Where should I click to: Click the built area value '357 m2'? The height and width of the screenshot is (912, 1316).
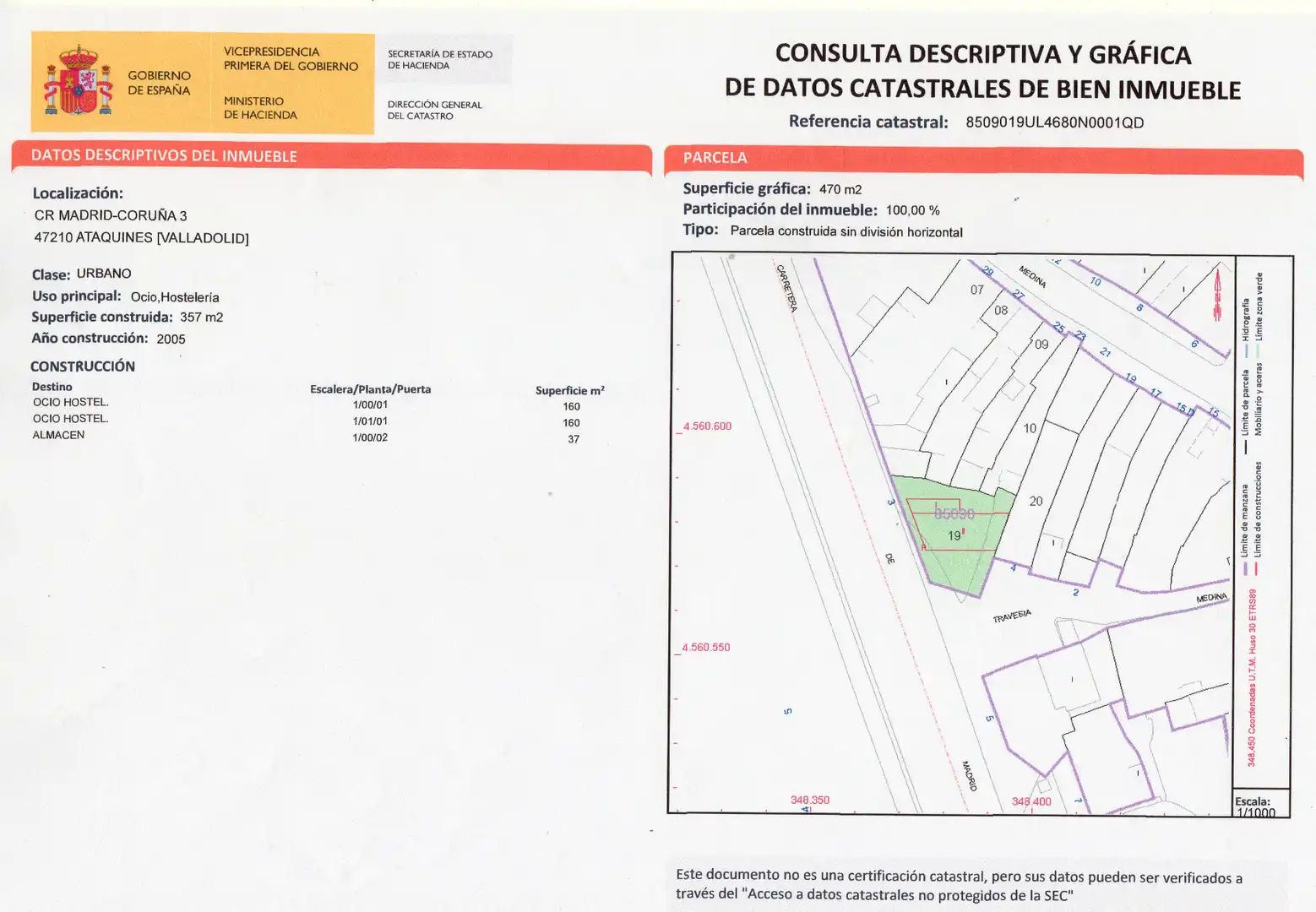(x=201, y=318)
